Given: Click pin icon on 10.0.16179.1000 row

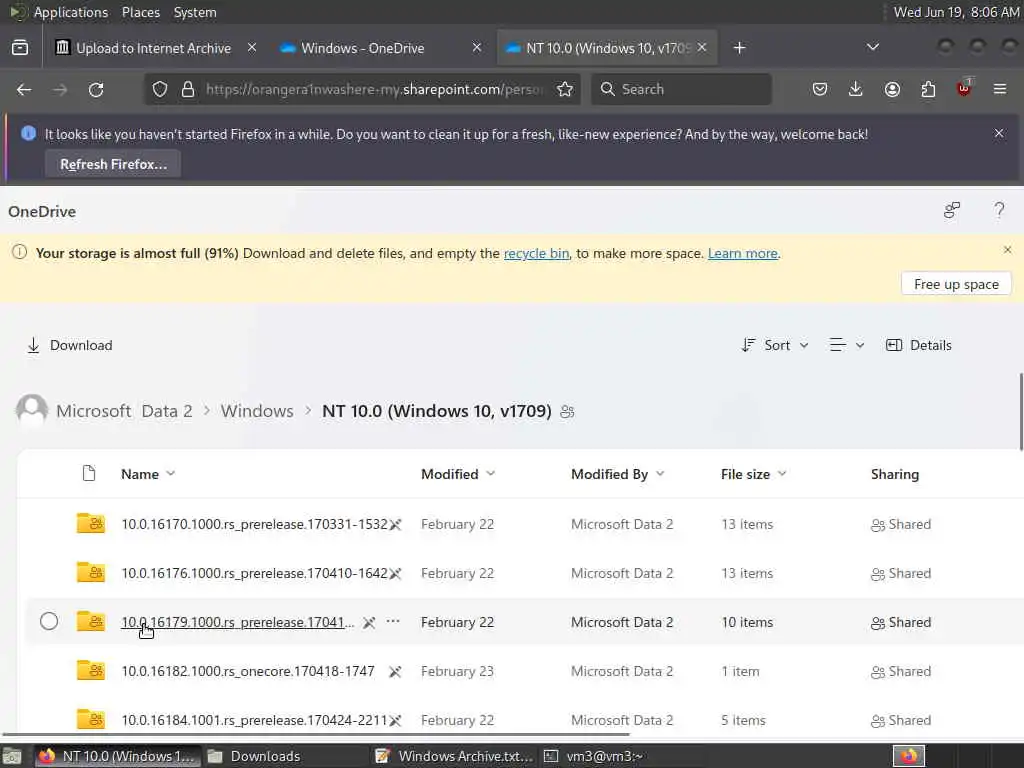Looking at the screenshot, I should click(x=369, y=622).
